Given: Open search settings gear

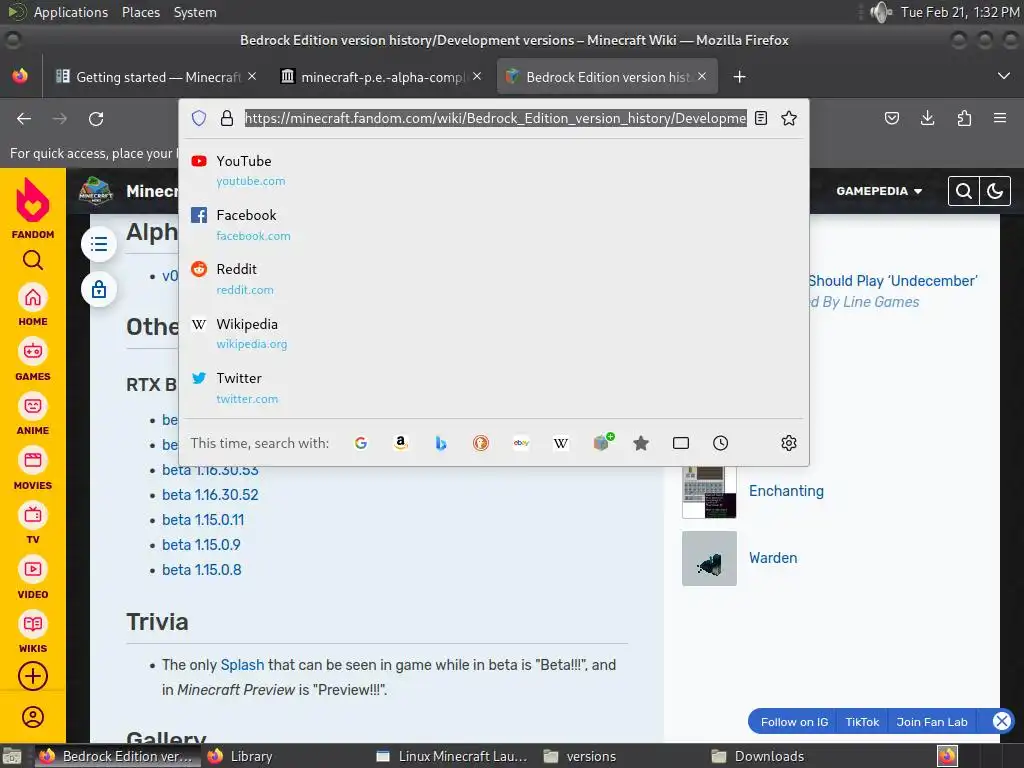Looking at the screenshot, I should 789,443.
